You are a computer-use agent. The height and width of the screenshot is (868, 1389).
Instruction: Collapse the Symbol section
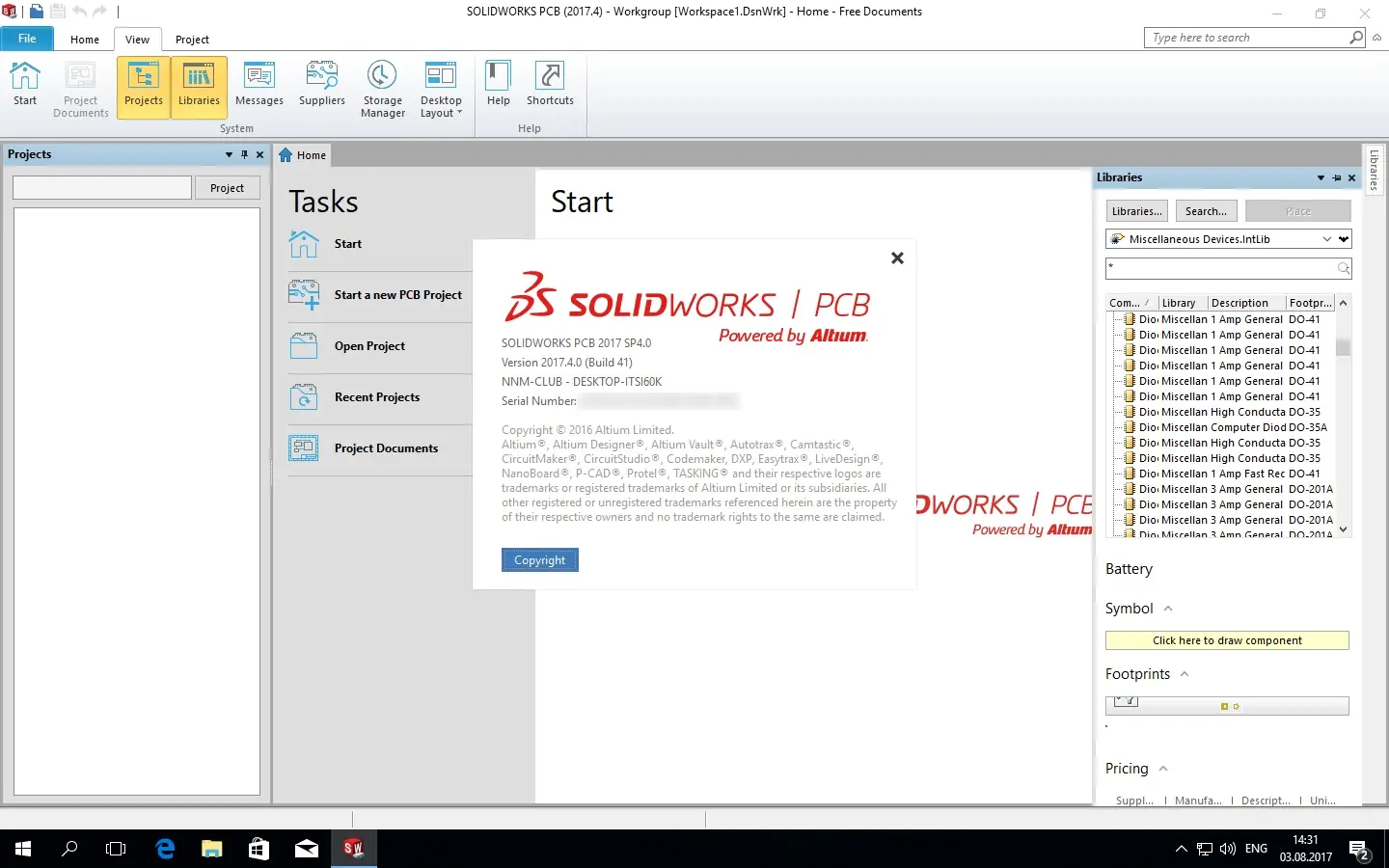click(1168, 609)
